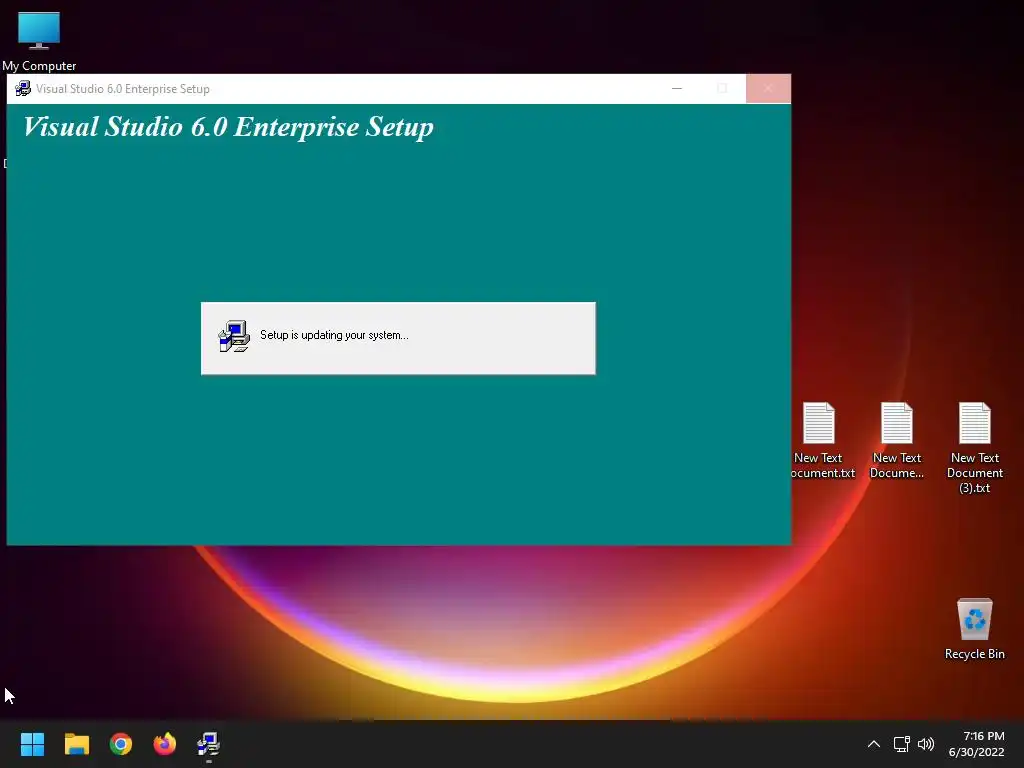Viewport: 1024px width, 768px height.
Task: Open the volume speaker tray icon
Action: tap(926, 744)
